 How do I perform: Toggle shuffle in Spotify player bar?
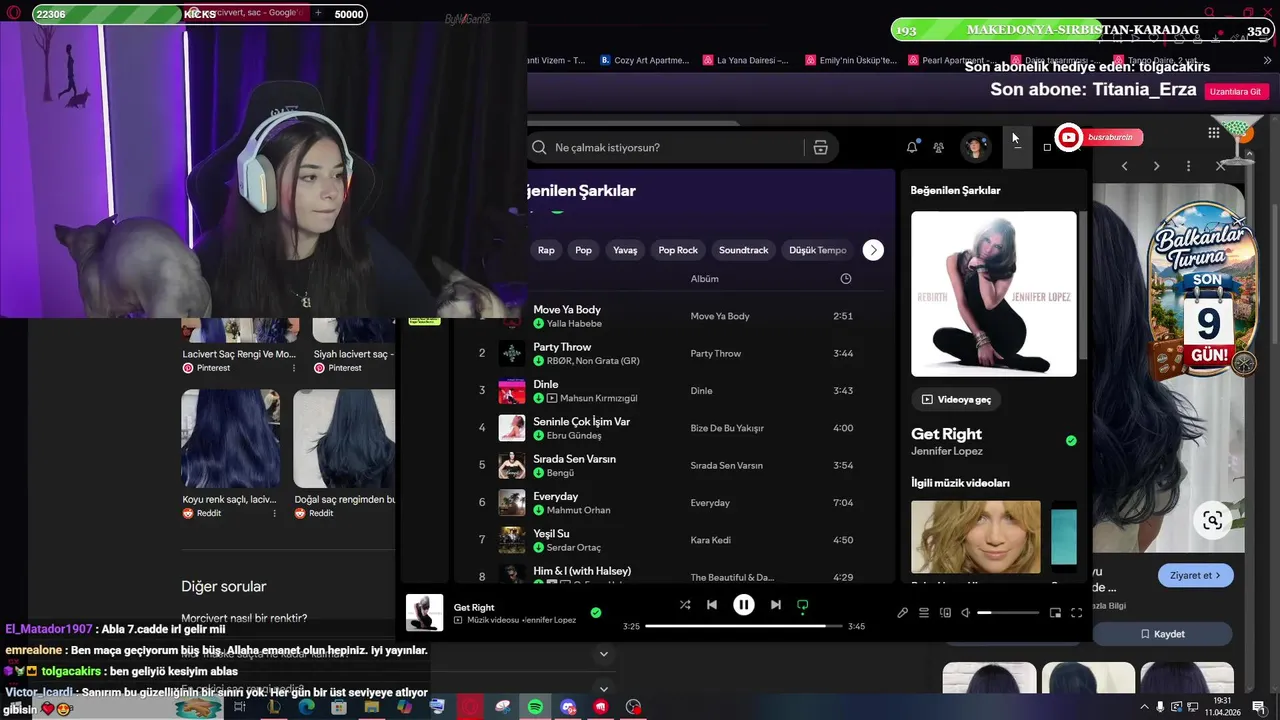point(685,605)
